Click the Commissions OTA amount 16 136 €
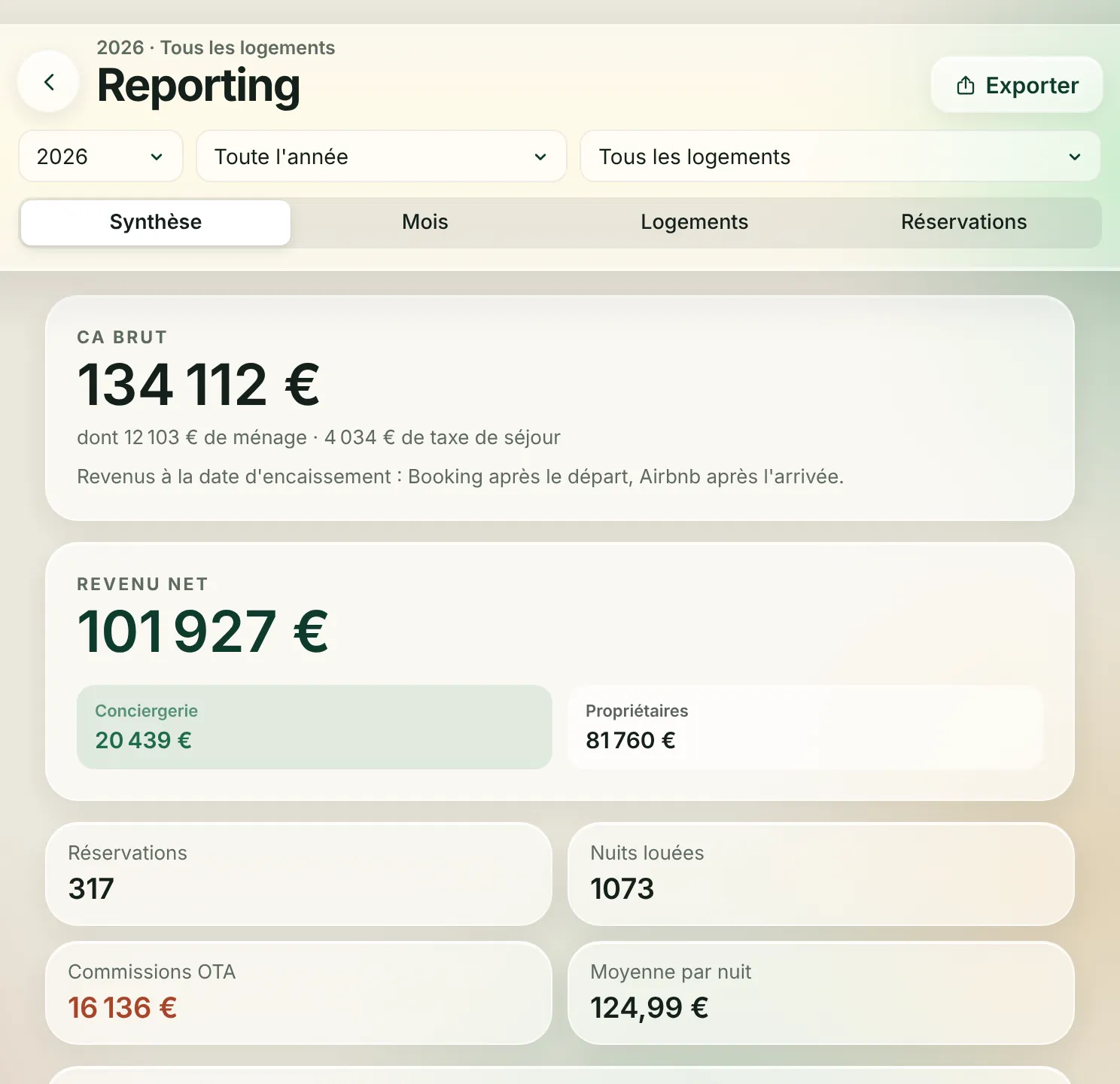 pyautogui.click(x=123, y=1008)
